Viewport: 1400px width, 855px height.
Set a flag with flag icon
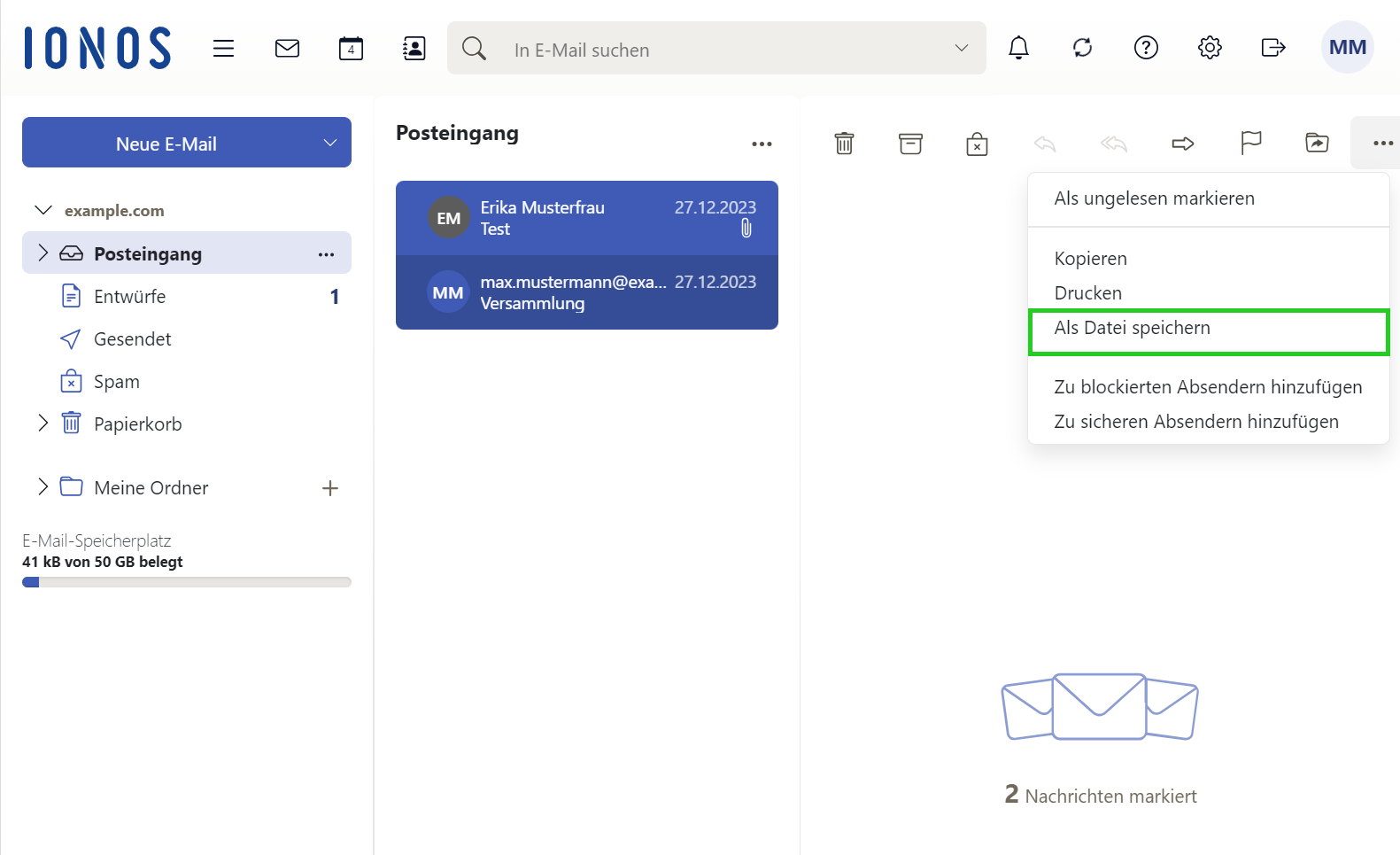pyautogui.click(x=1251, y=143)
